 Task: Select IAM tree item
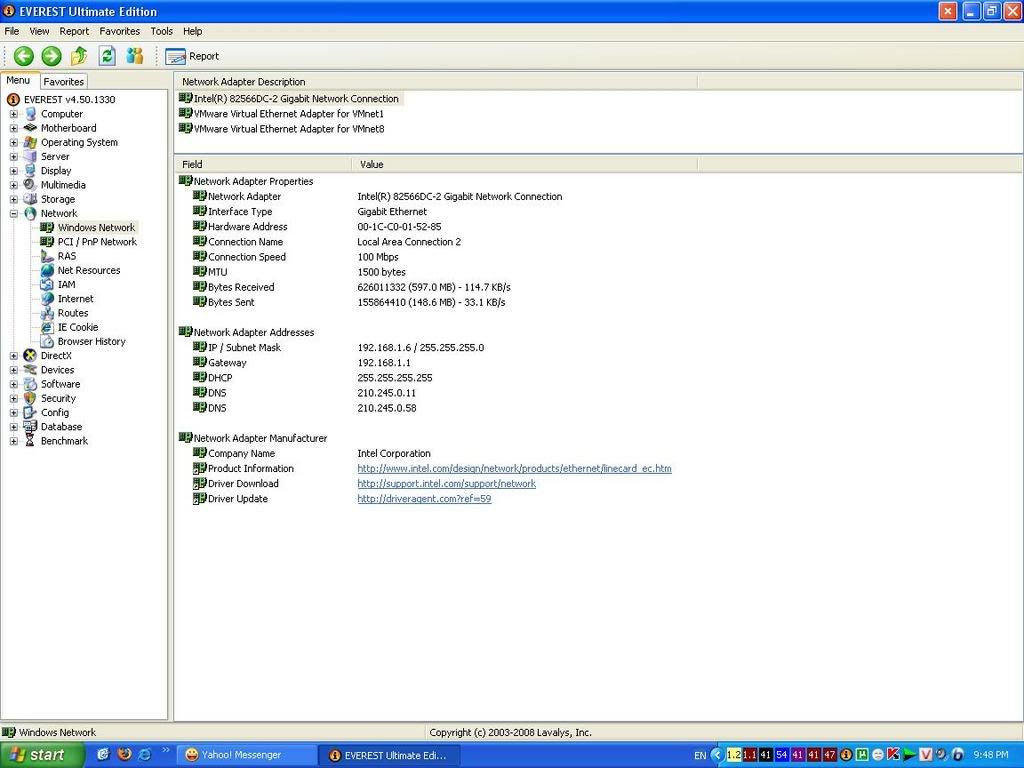67,284
